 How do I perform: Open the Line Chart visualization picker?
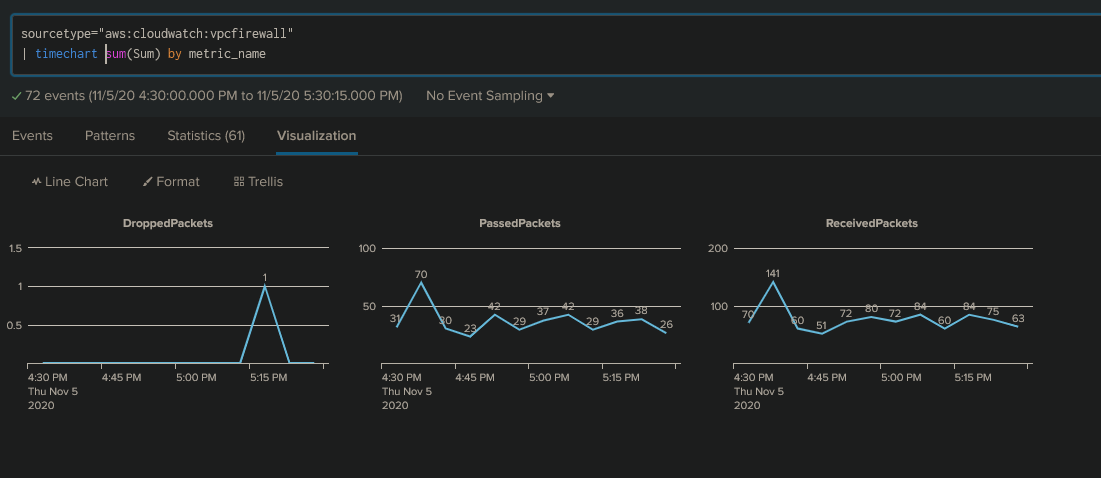70,182
